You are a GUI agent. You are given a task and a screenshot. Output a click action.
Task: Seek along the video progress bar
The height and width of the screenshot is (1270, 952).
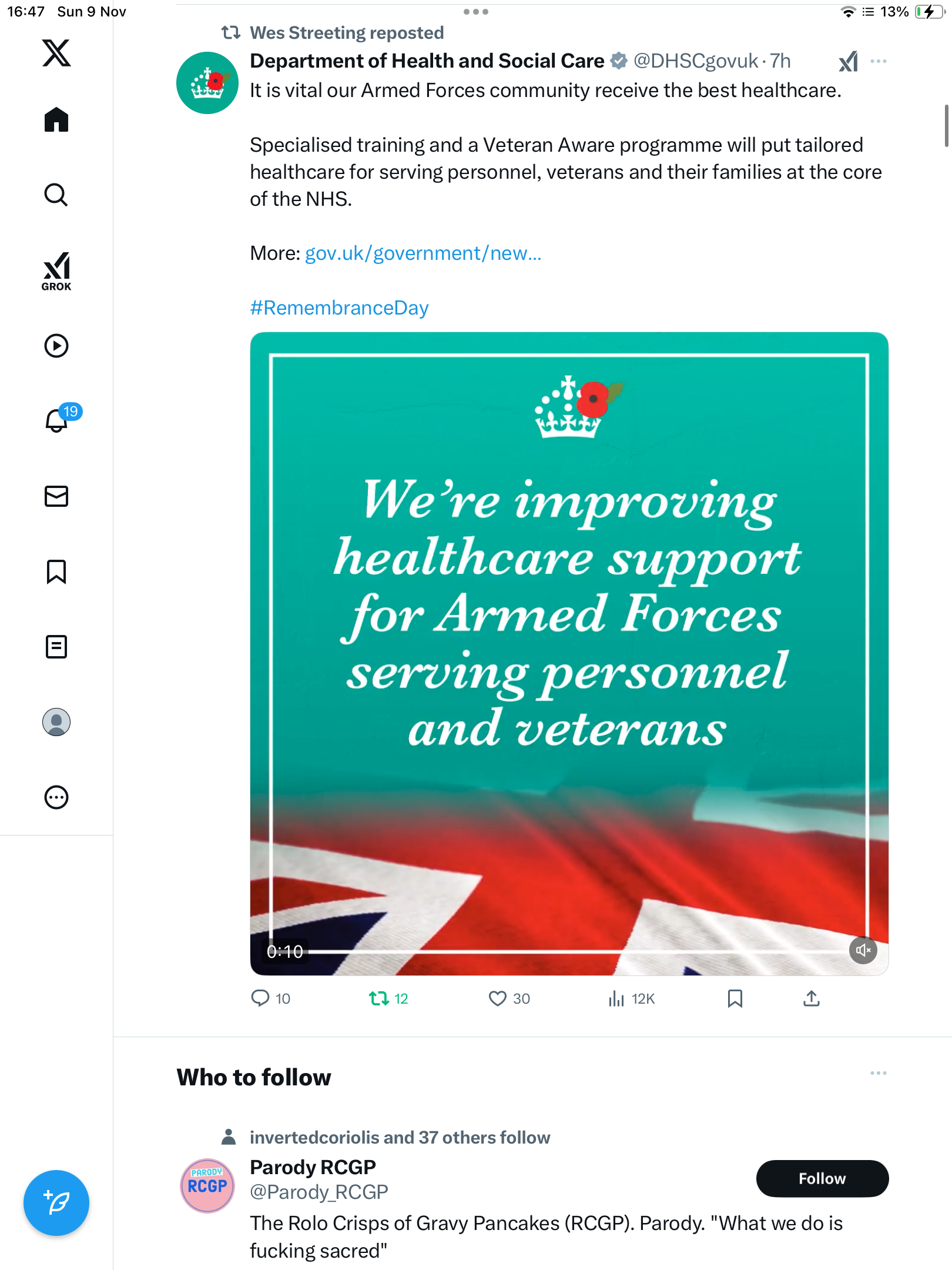(x=576, y=951)
